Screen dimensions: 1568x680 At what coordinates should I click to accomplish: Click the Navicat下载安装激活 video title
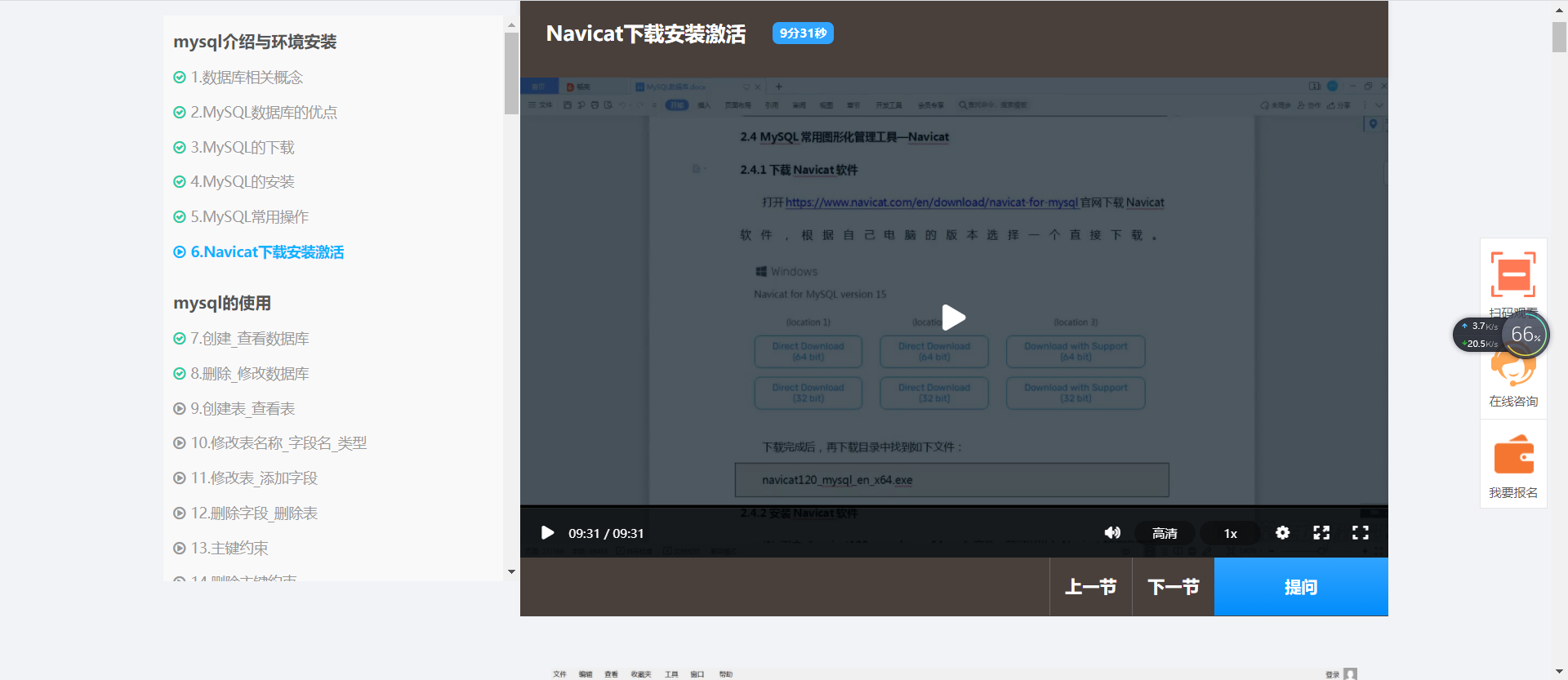645,33
